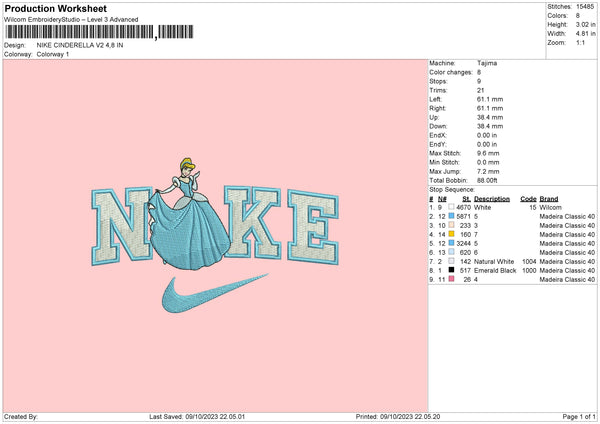600x424 pixels.
Task: Click the blue swatch beside 3244 stitches
Action: 451,243
